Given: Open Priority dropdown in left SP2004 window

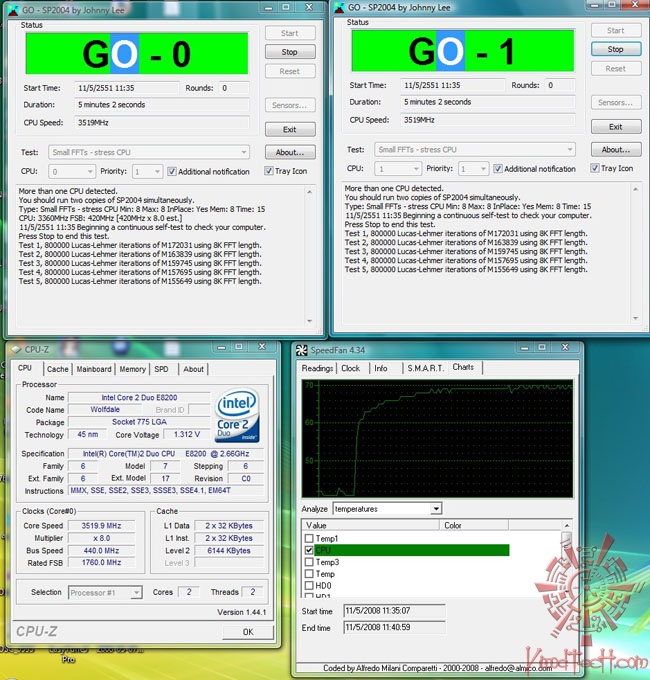Looking at the screenshot, I should tap(147, 172).
